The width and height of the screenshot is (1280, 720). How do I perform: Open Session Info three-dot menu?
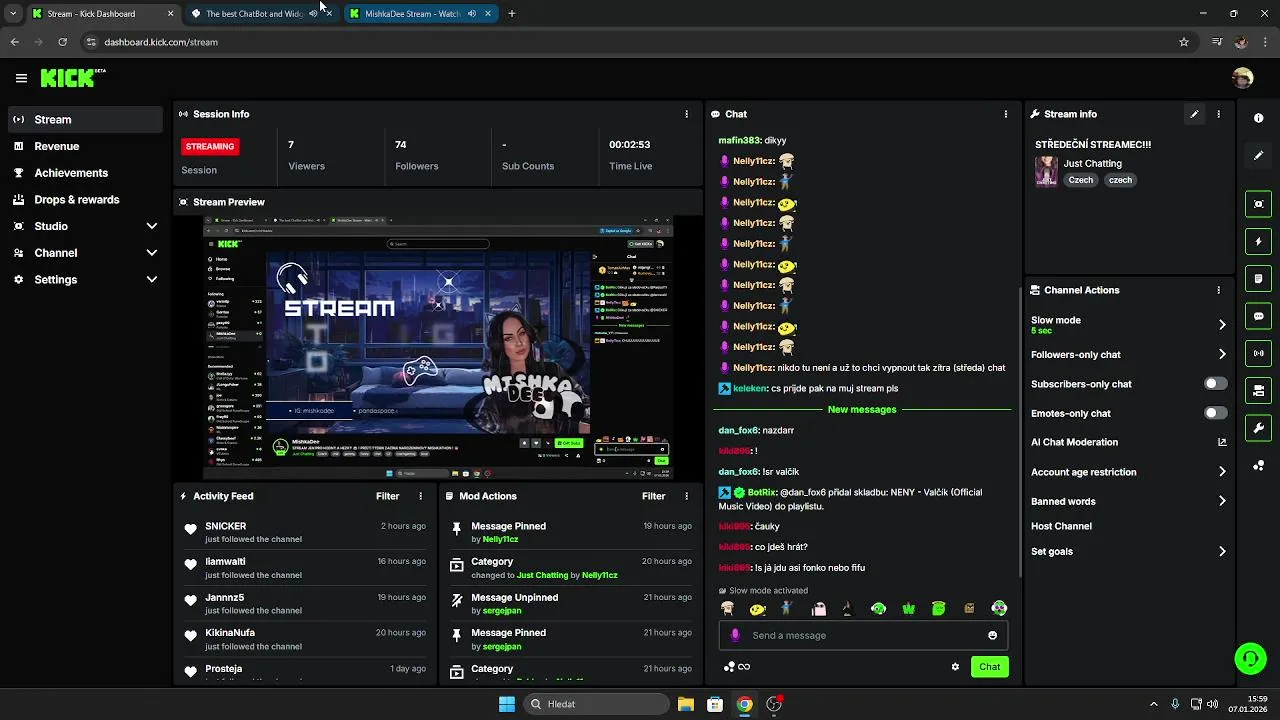(686, 114)
